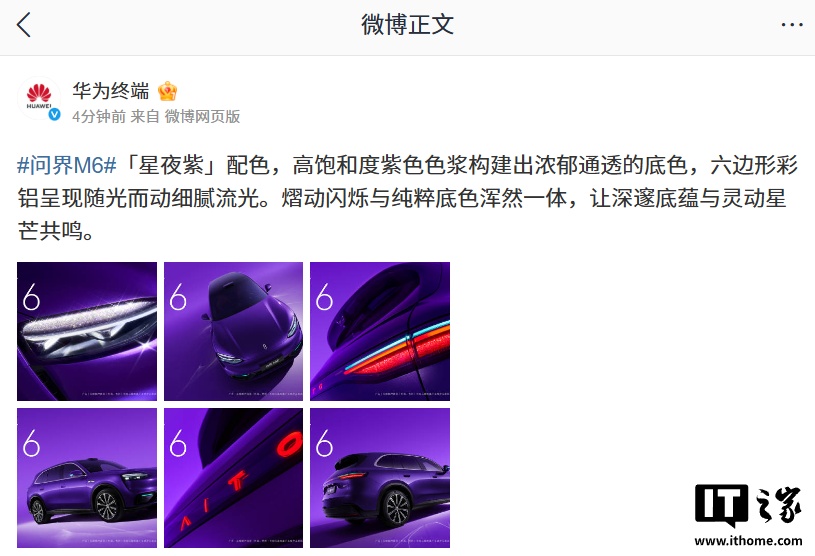Viewport: 815px width, 556px height.
Task: Open the rear side view SUV photo
Action: pyautogui.click(x=380, y=478)
